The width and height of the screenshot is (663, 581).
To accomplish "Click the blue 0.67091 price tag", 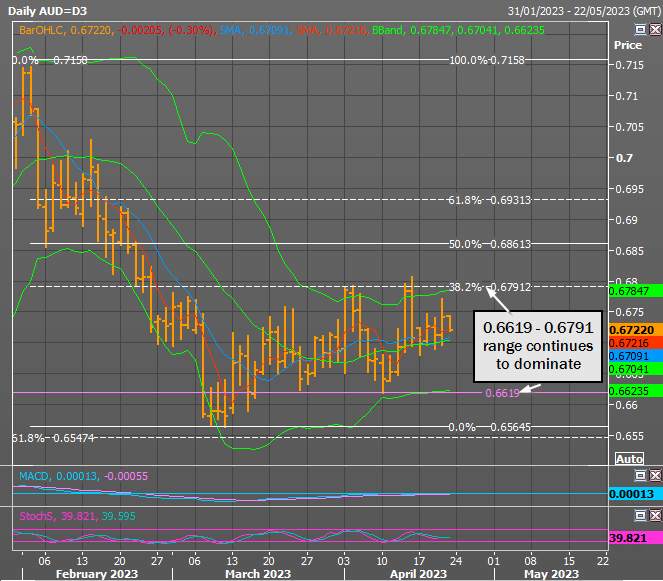I will pyautogui.click(x=636, y=356).
